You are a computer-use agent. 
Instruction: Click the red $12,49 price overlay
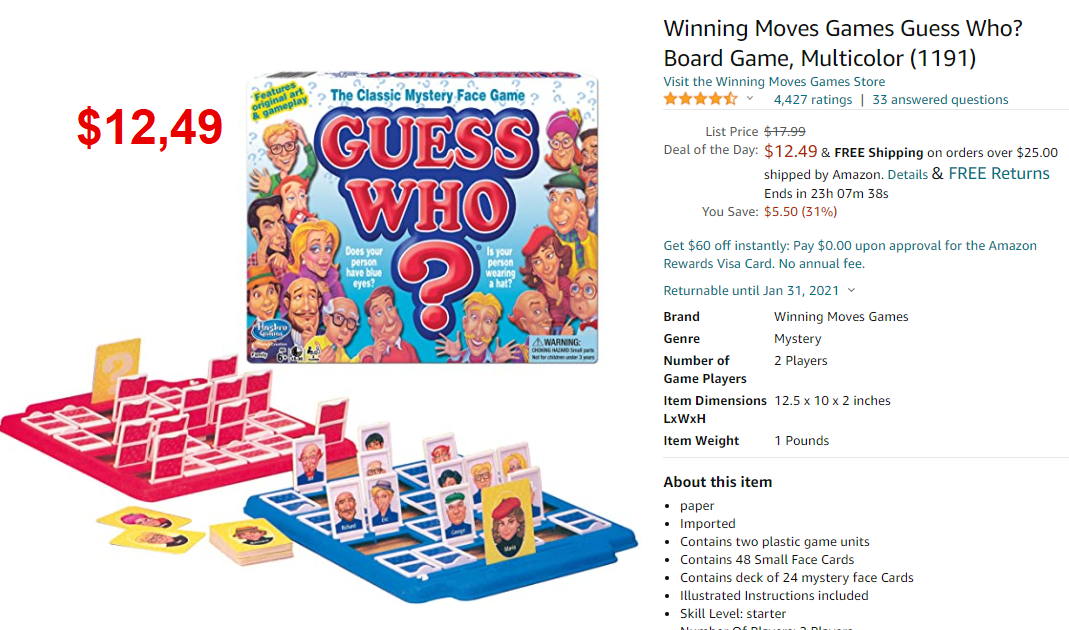pyautogui.click(x=150, y=128)
